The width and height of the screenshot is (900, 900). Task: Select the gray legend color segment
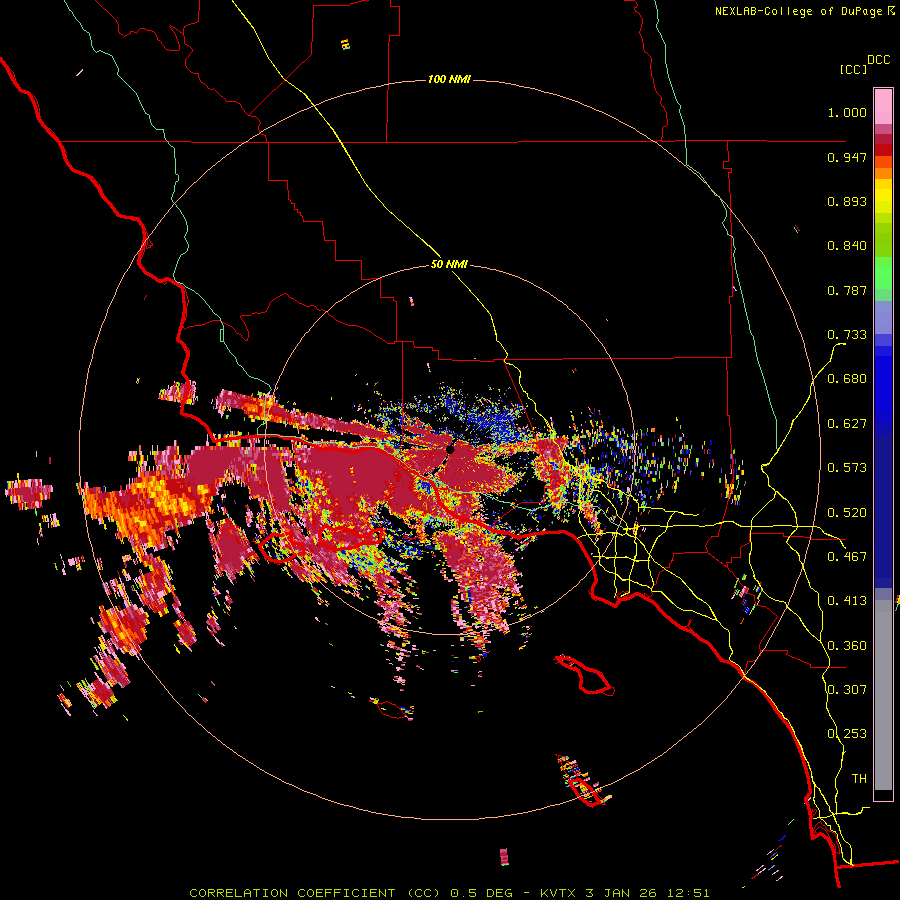coord(883,695)
